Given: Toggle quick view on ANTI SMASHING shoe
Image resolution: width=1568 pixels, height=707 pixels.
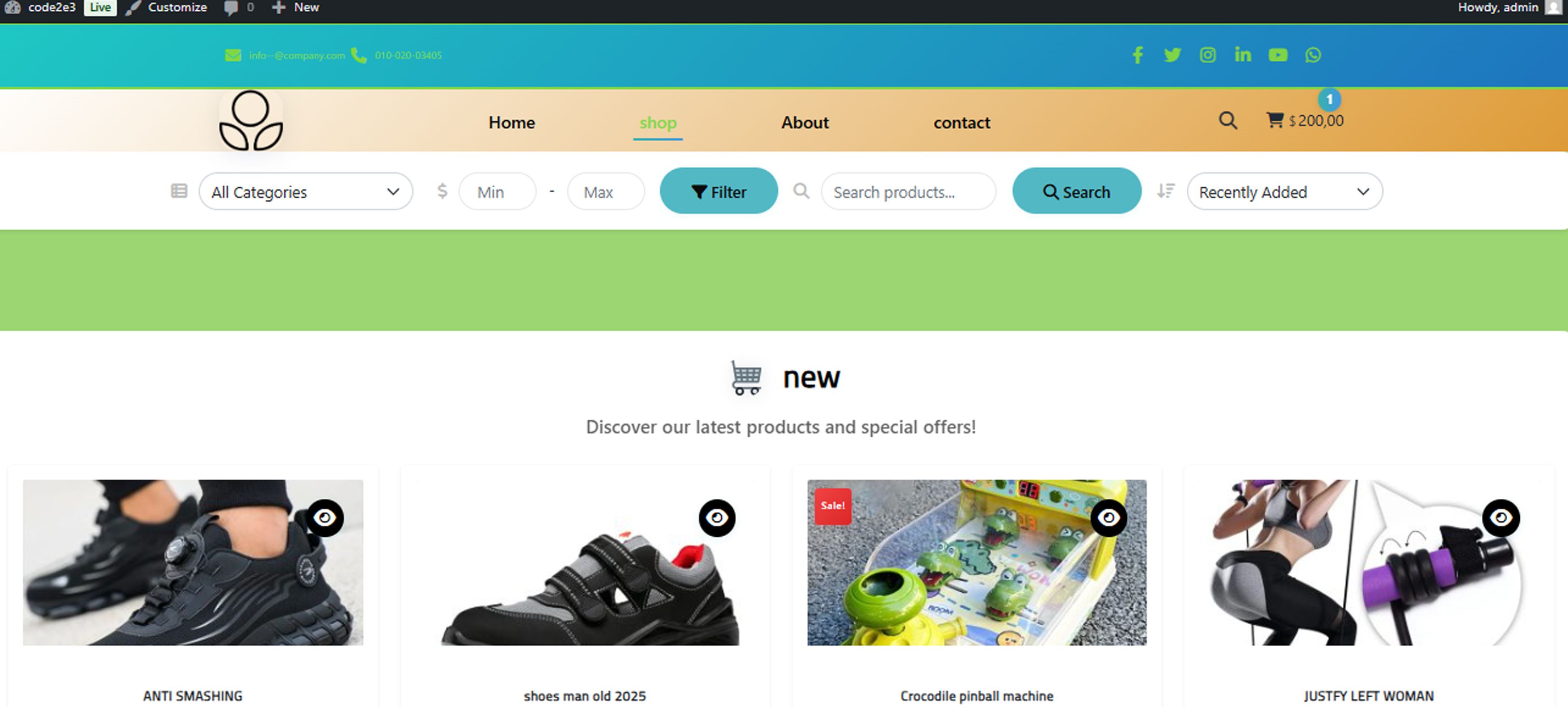Looking at the screenshot, I should click(325, 518).
